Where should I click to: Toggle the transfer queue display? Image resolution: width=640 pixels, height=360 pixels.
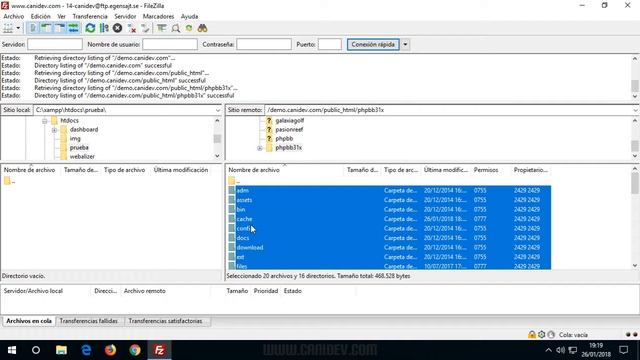pos(73,28)
